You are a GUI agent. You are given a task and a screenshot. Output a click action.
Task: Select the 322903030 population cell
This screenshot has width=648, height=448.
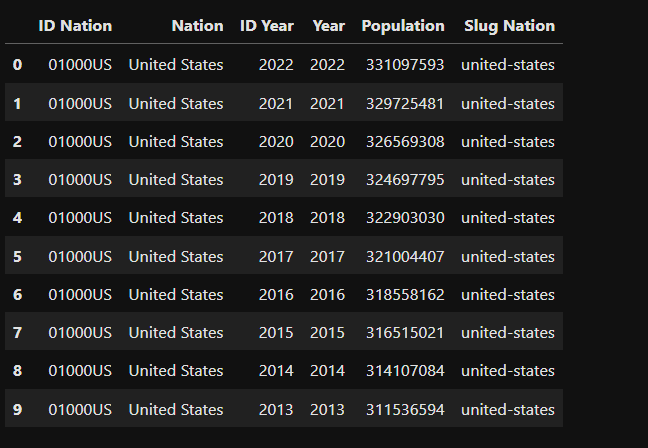405,218
